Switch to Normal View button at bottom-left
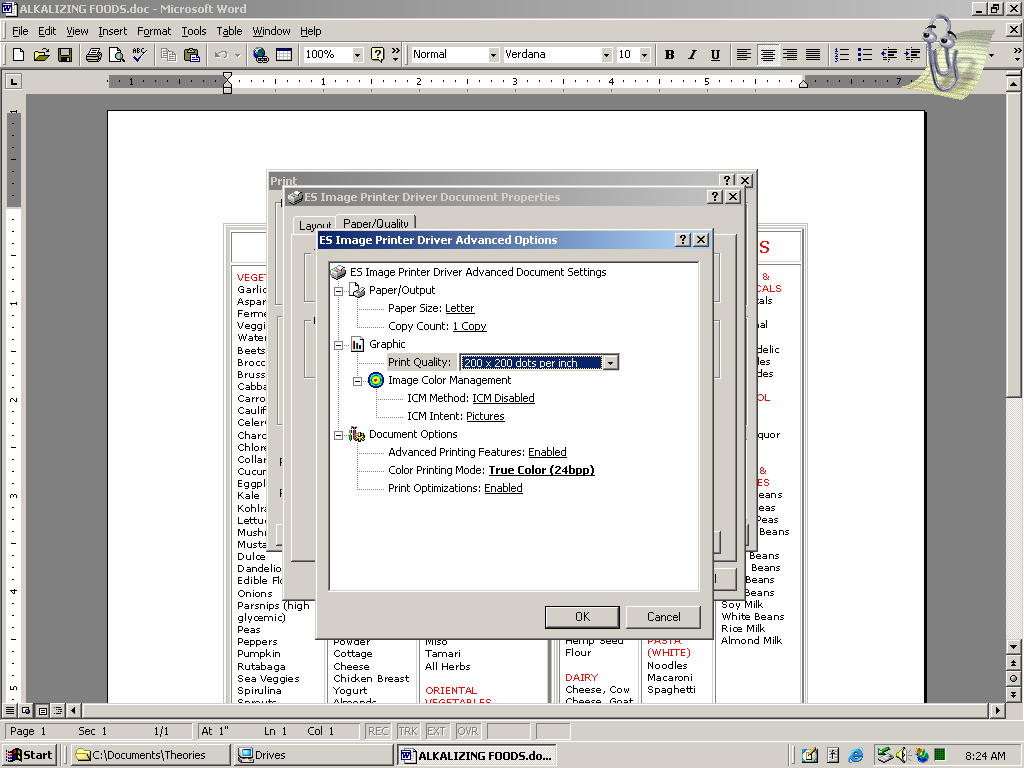The image size is (1024, 768). [x=10, y=710]
